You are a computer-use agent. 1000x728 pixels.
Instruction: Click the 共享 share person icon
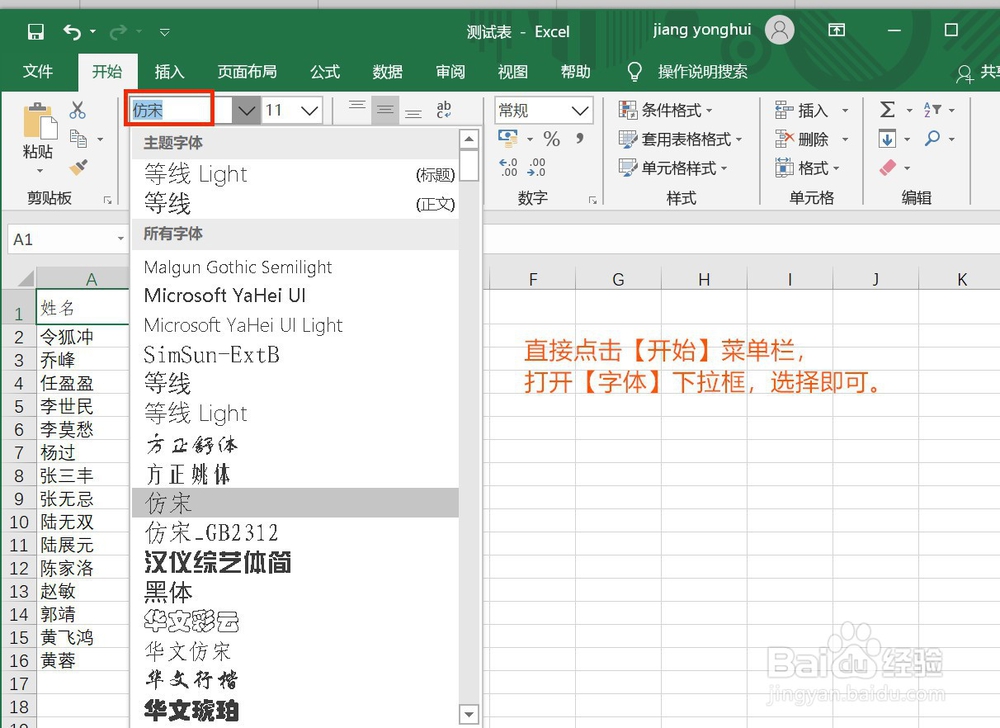click(965, 73)
